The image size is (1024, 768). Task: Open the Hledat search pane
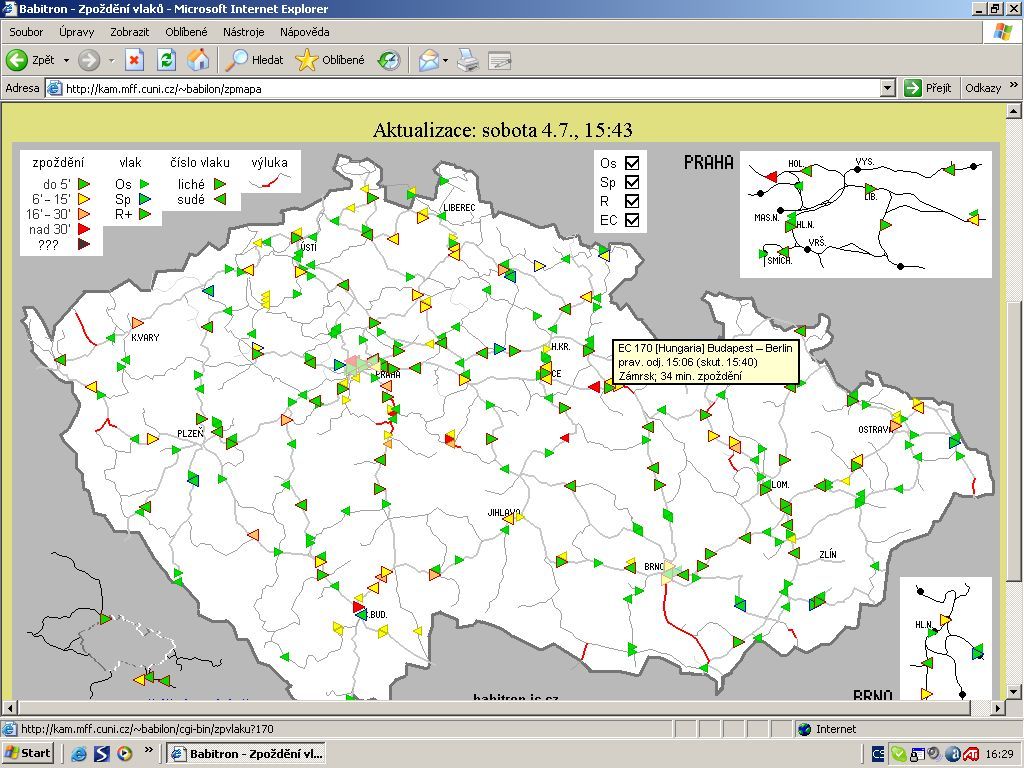tap(254, 60)
